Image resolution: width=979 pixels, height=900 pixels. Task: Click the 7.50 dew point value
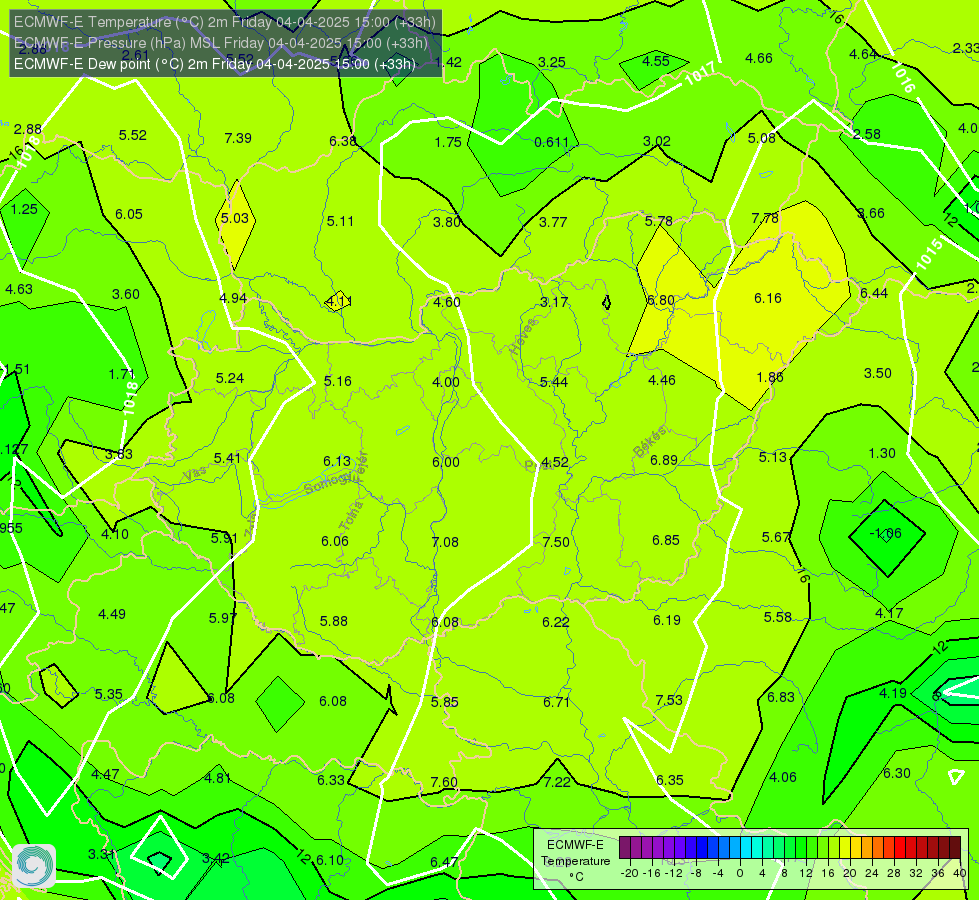pyautogui.click(x=556, y=542)
